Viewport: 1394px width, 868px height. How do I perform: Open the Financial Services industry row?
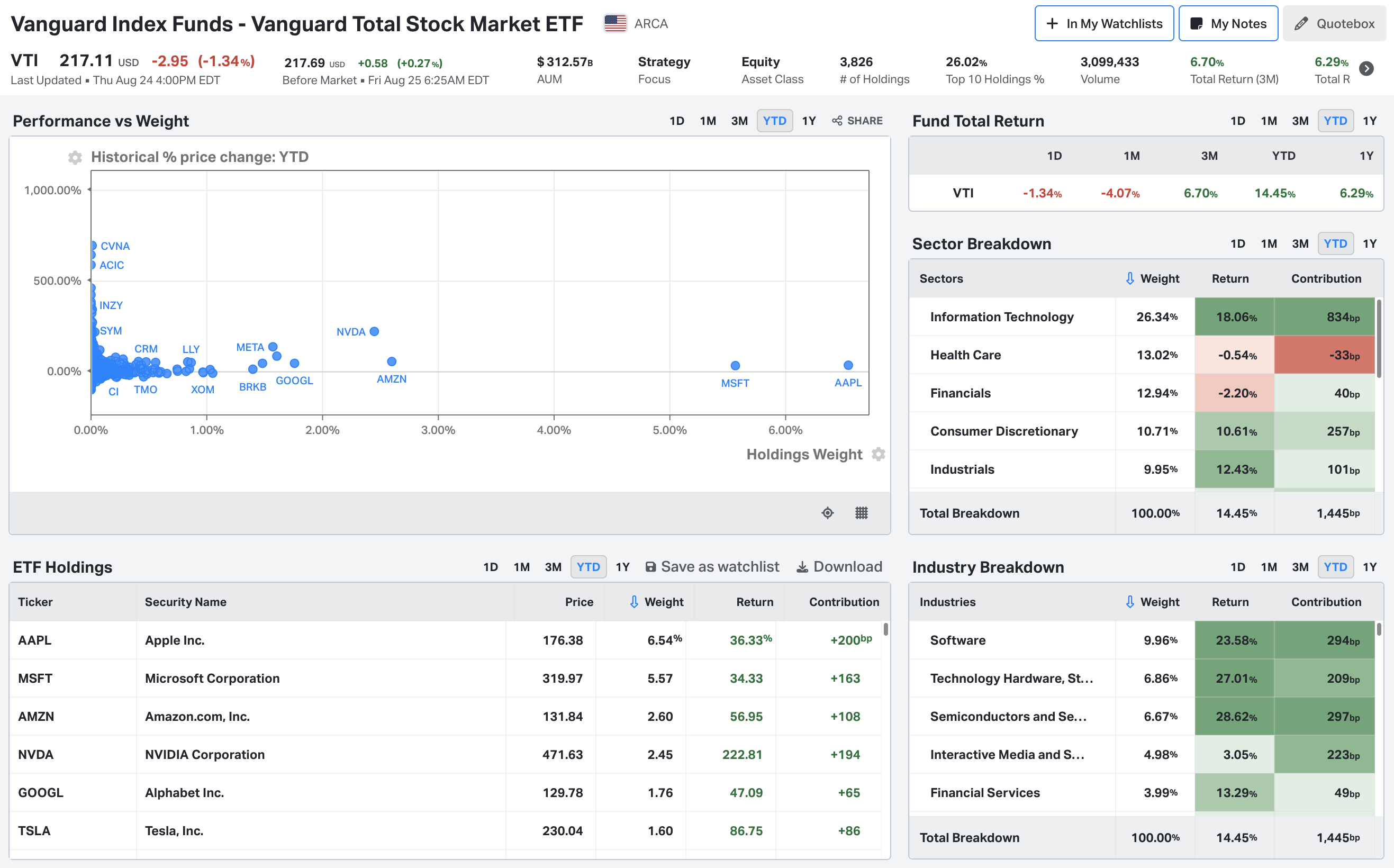[1142, 793]
